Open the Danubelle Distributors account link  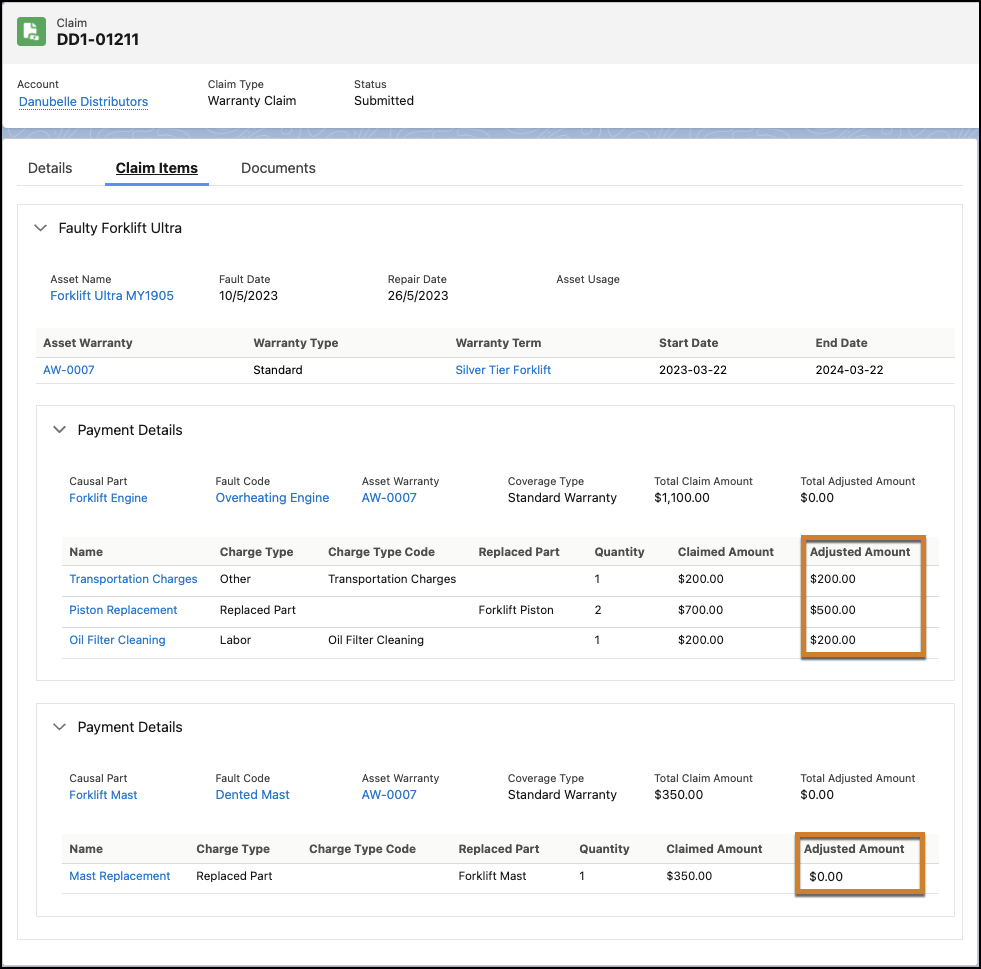[83, 101]
